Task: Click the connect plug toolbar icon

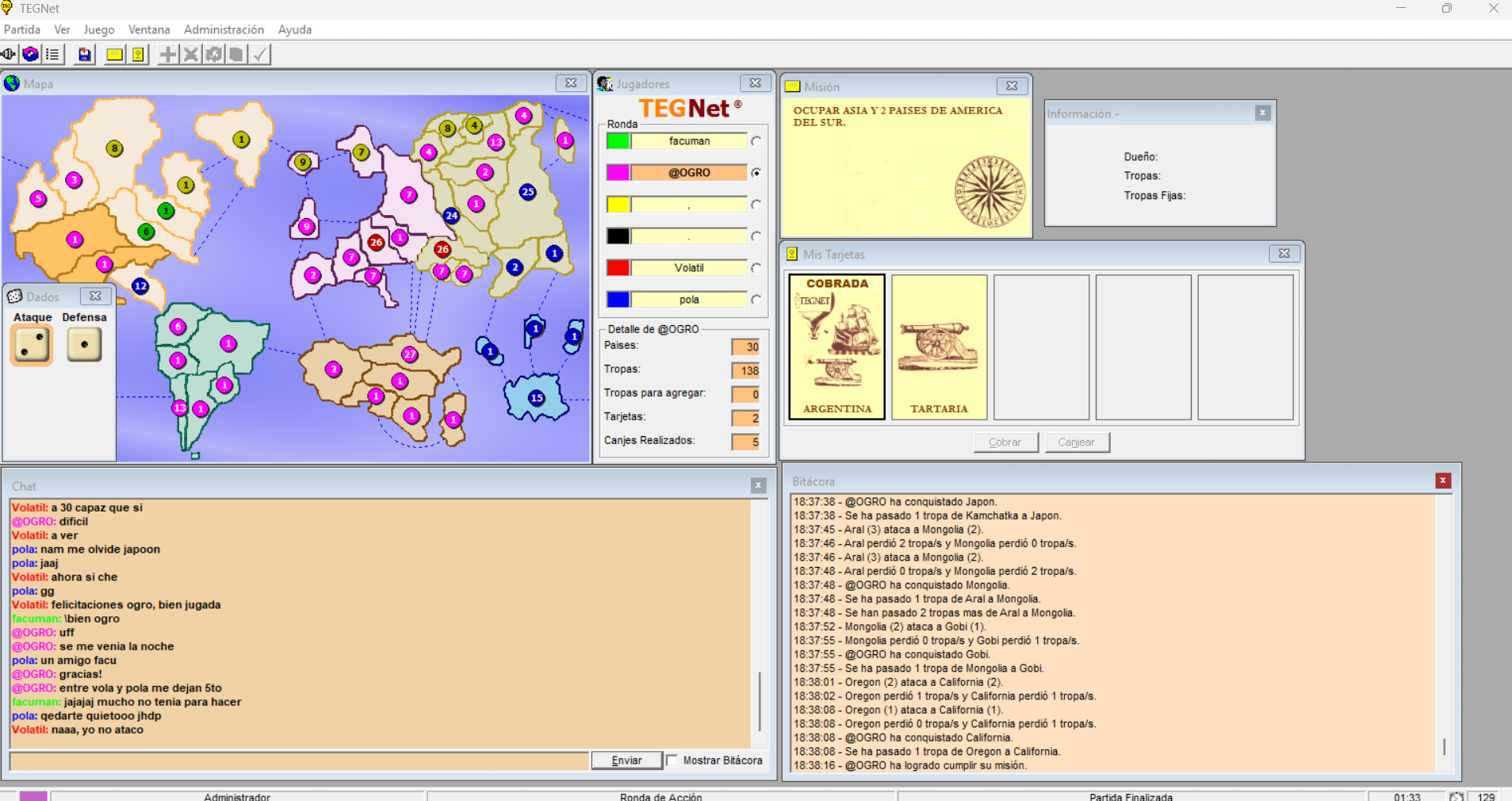Action: pos(9,55)
